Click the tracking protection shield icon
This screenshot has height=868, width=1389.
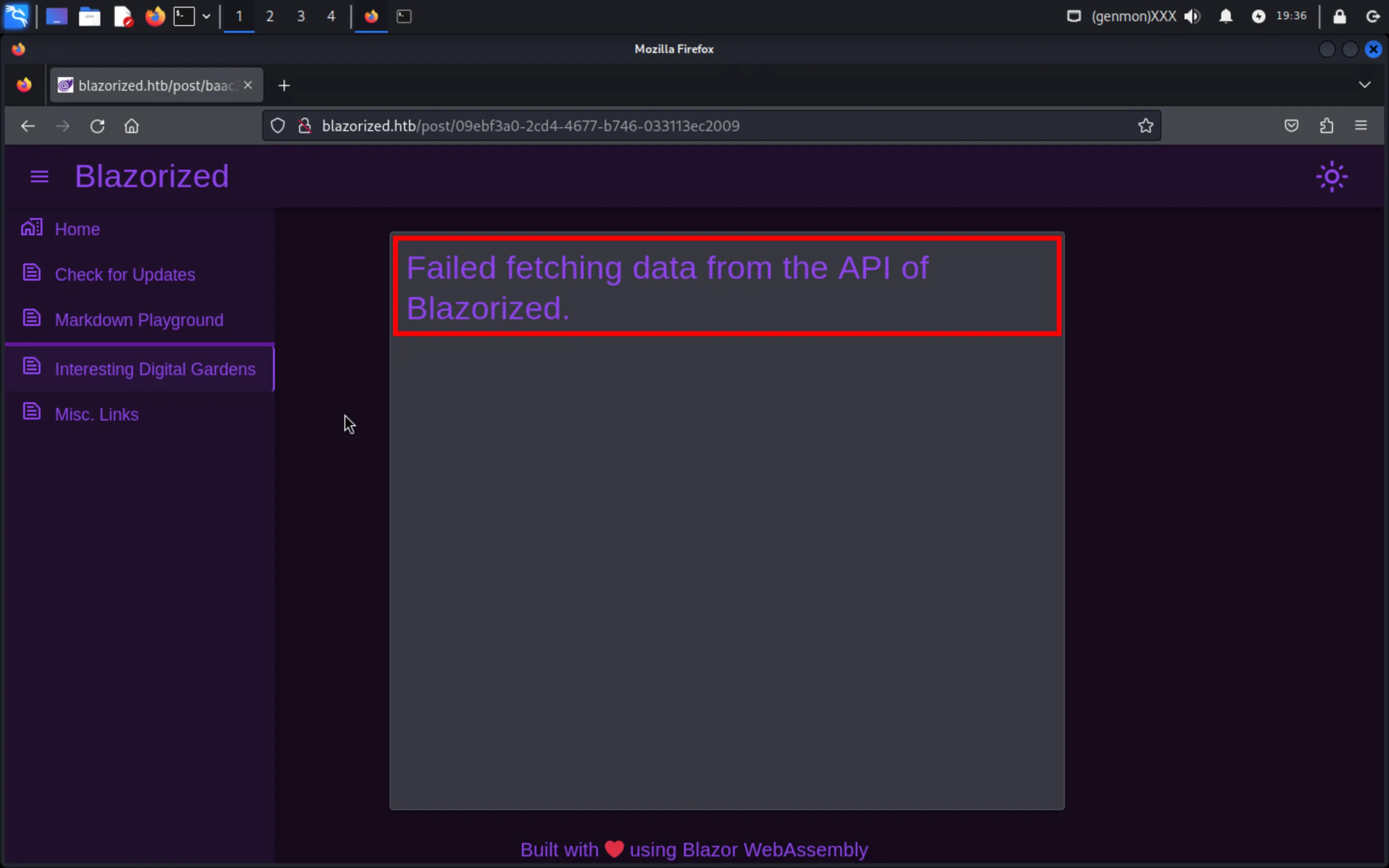(278, 125)
